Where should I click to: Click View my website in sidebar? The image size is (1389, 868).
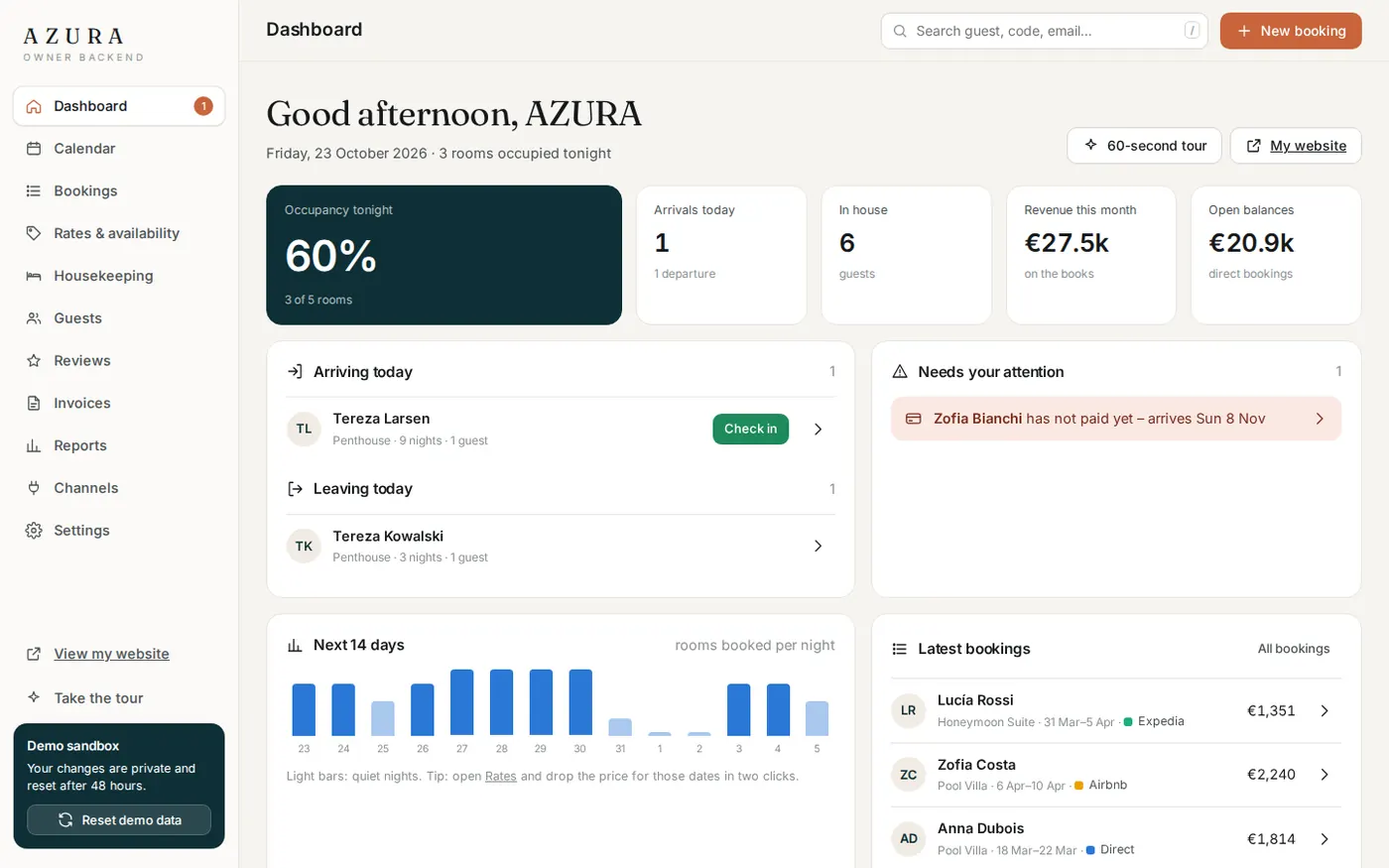click(111, 654)
